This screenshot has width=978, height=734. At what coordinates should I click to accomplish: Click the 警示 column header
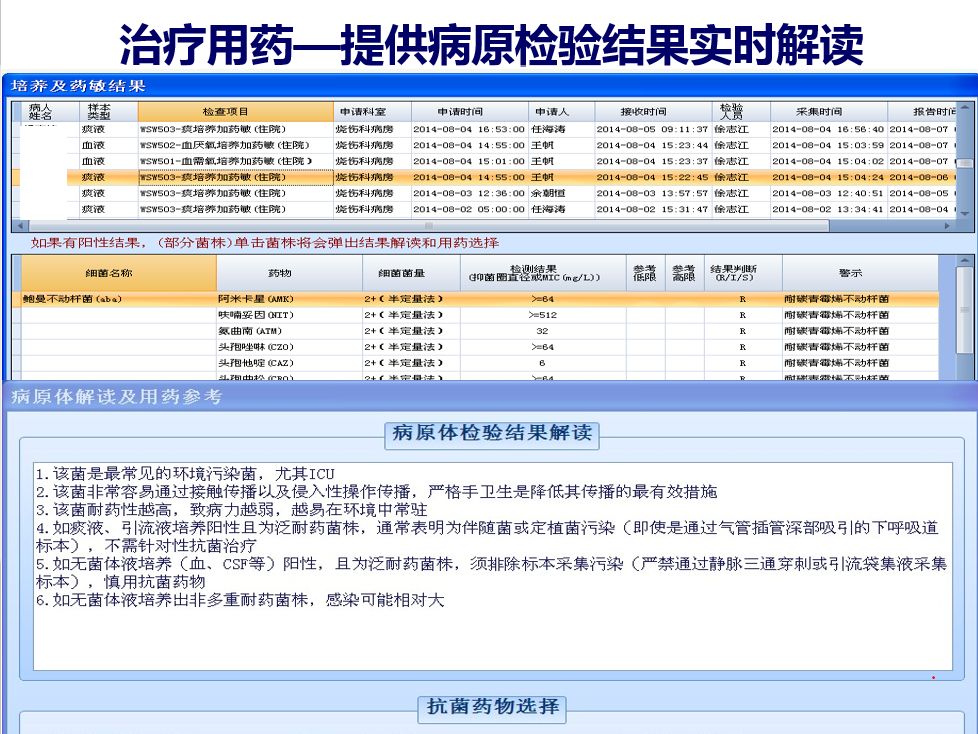click(860, 273)
